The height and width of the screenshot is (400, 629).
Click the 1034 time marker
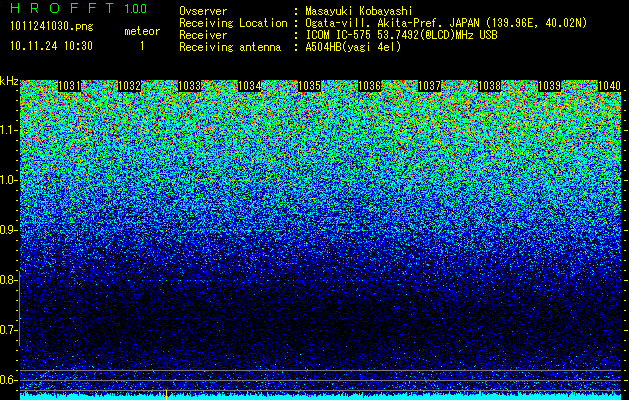tap(250, 86)
